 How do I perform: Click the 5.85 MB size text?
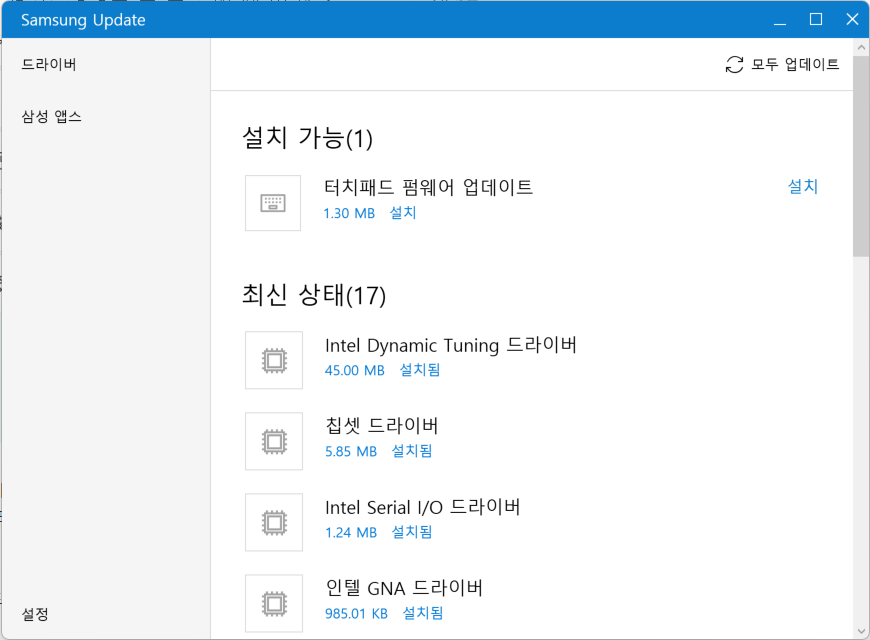click(351, 451)
